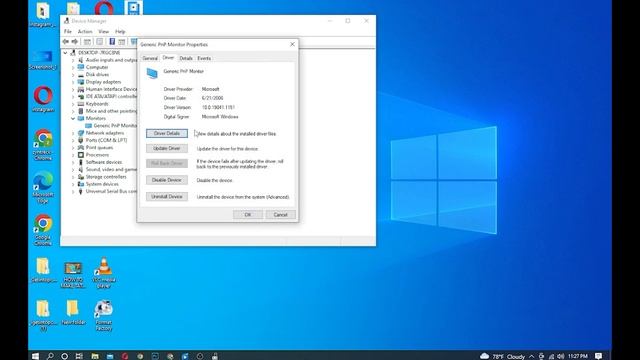Viewport: 640px width, 360px height.
Task: Click Cancel in the properties dialog
Action: click(x=280, y=215)
